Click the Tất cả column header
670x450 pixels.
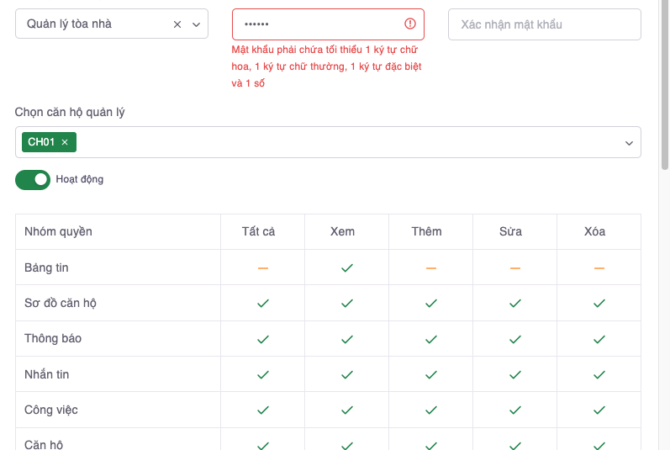[x=258, y=232]
